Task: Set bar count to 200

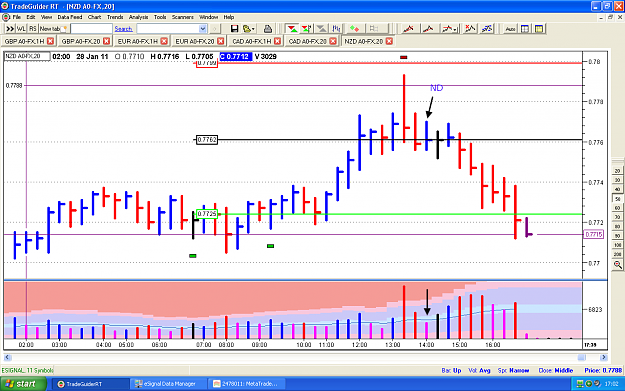Action: 617,254
